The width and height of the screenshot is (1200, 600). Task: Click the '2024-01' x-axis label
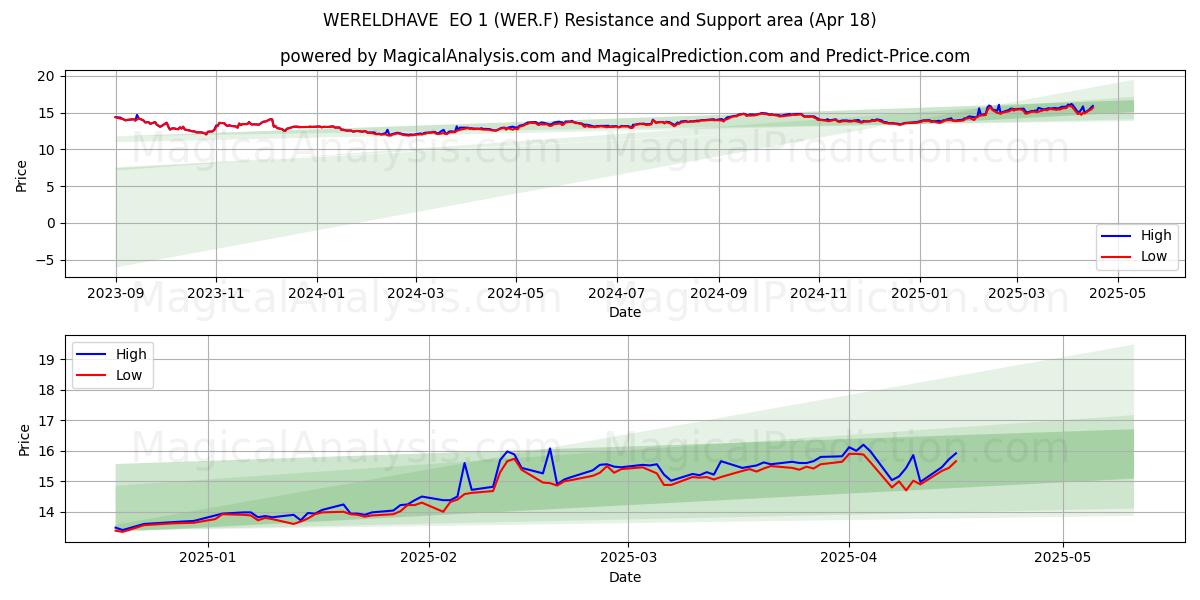coord(317,294)
